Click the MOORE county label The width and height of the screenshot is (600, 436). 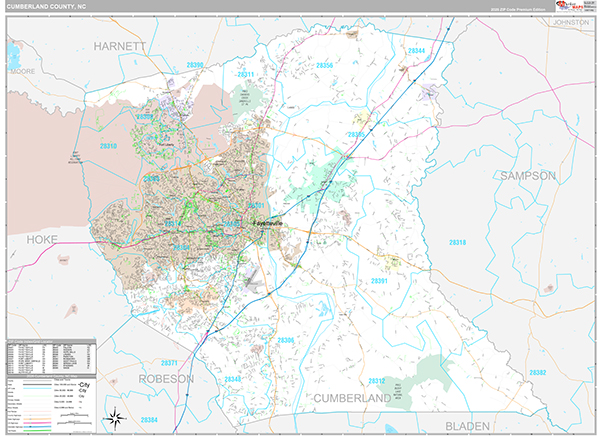[21, 72]
